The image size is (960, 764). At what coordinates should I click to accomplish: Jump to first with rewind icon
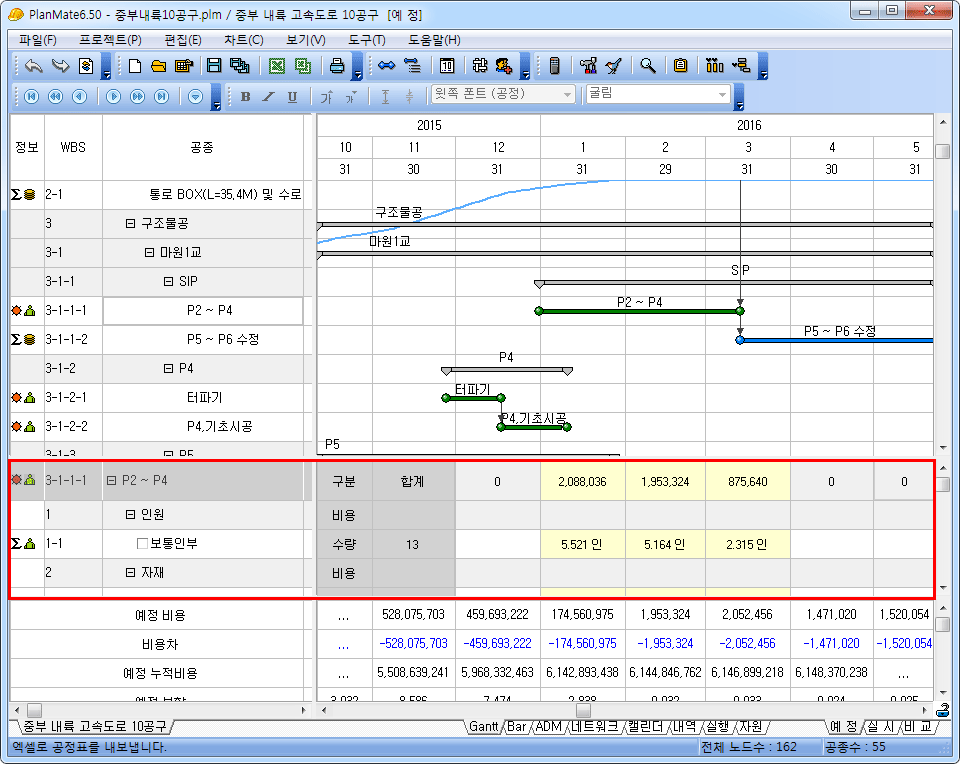click(31, 97)
